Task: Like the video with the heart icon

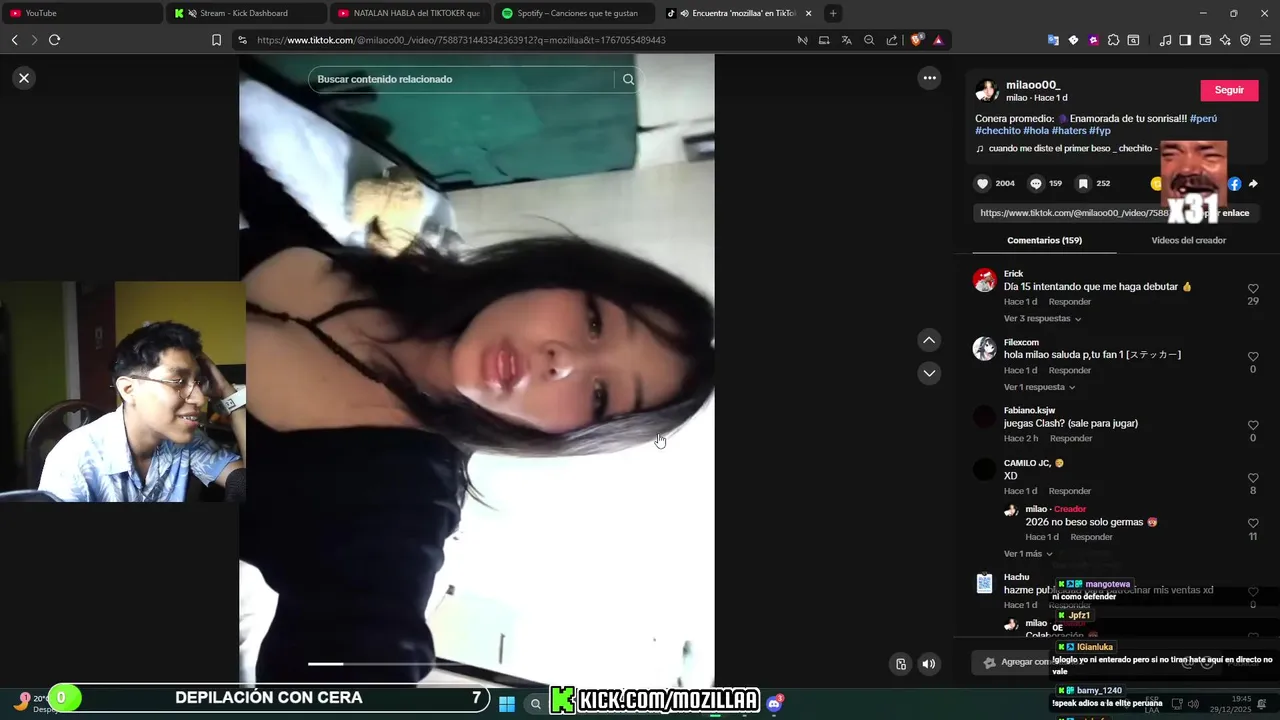Action: [983, 183]
